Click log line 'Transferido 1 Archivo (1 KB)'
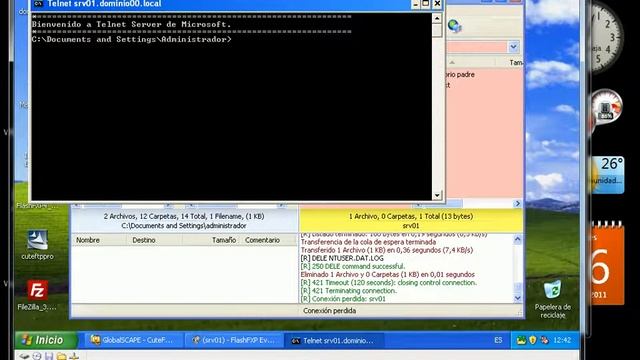Screen dimensions: 640x360 (x=387, y=250)
